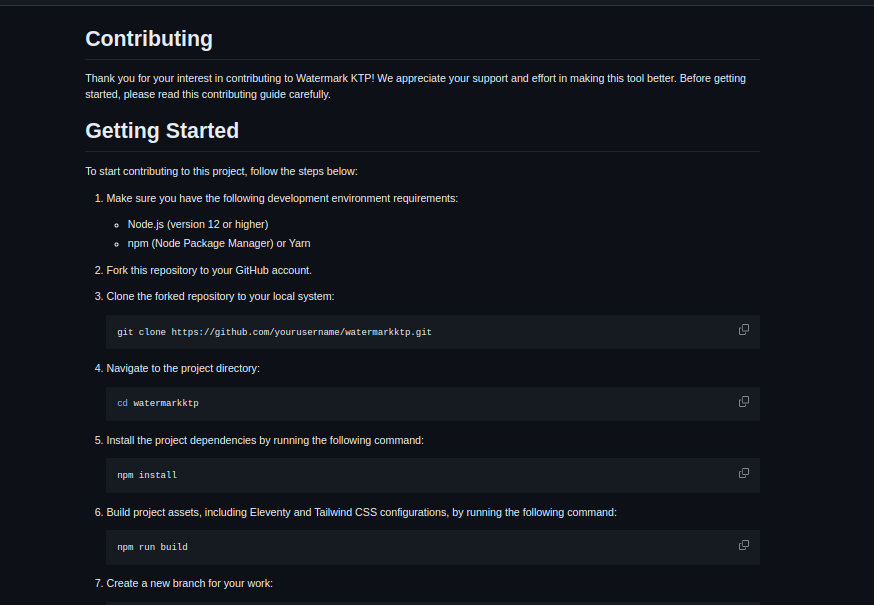This screenshot has height=605, width=874.
Task: Click step 2 about forking the repository
Action: (x=209, y=270)
